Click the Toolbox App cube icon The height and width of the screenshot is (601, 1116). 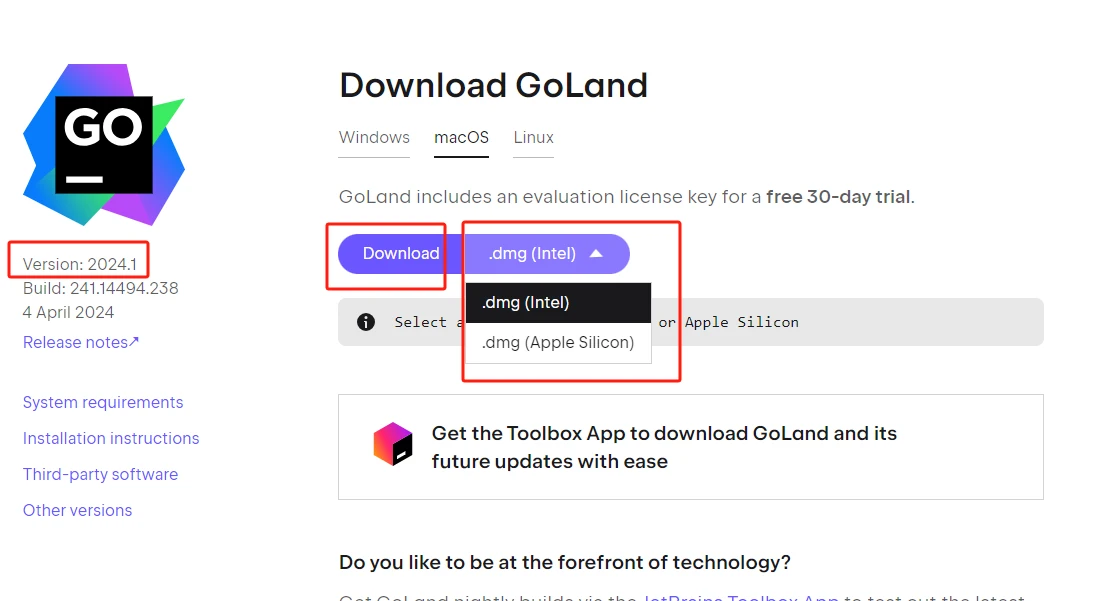click(393, 444)
